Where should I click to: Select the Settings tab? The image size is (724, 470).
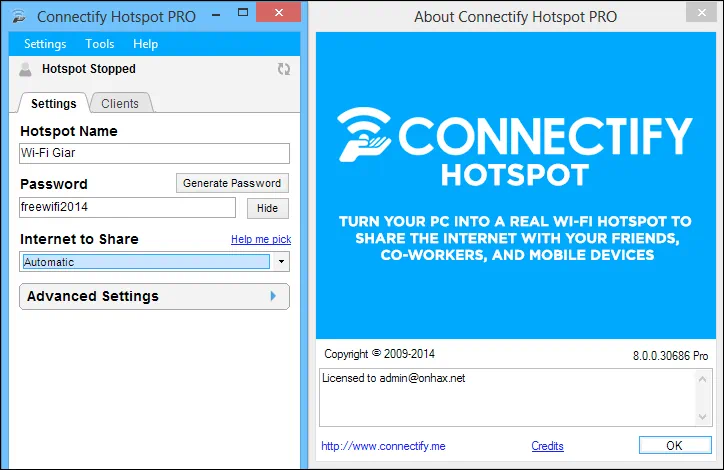point(54,103)
